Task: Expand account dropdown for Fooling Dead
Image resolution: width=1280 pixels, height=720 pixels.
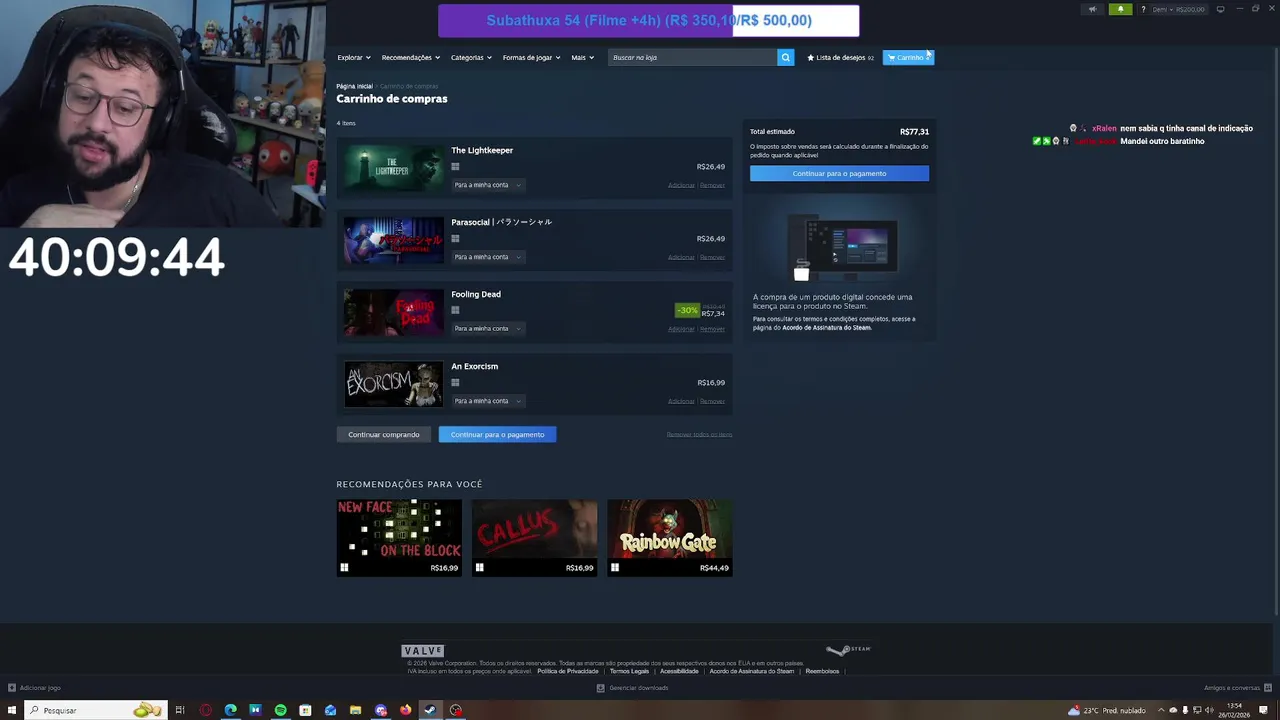Action: point(487,329)
